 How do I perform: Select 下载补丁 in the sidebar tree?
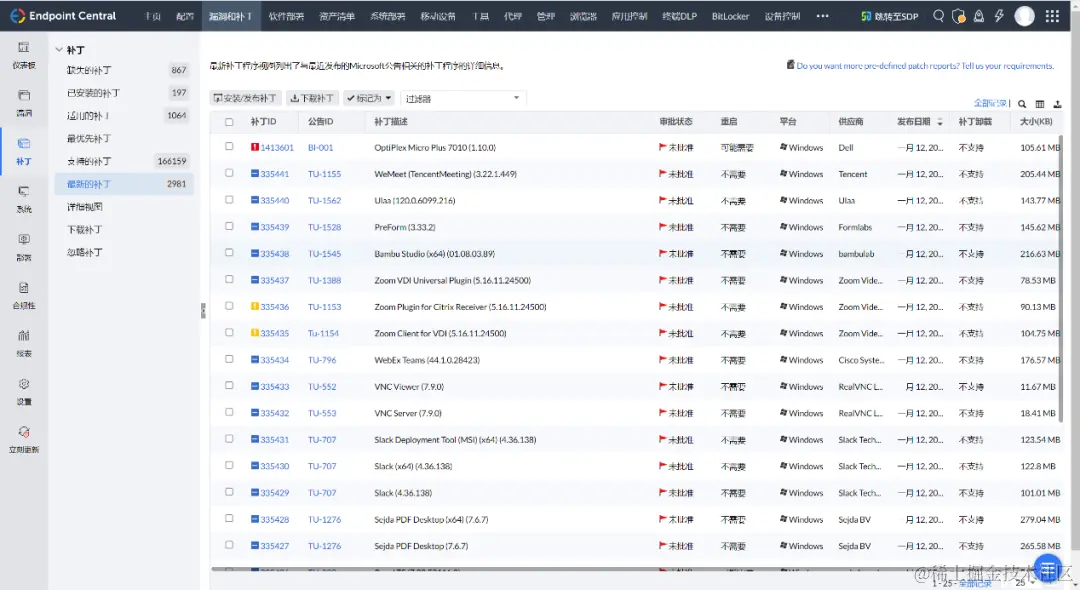tap(85, 229)
